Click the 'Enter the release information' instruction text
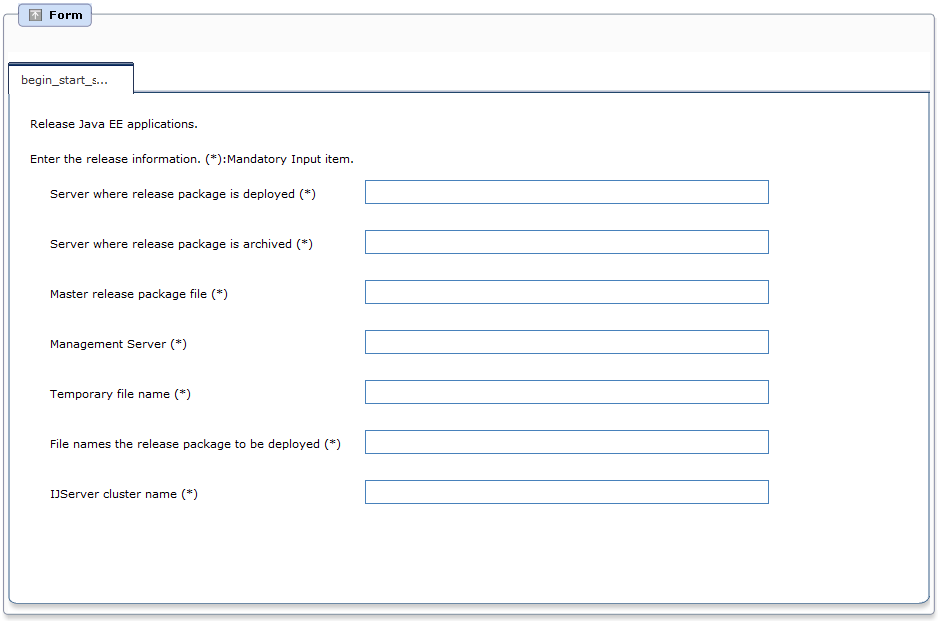 pyautogui.click(x=191, y=158)
